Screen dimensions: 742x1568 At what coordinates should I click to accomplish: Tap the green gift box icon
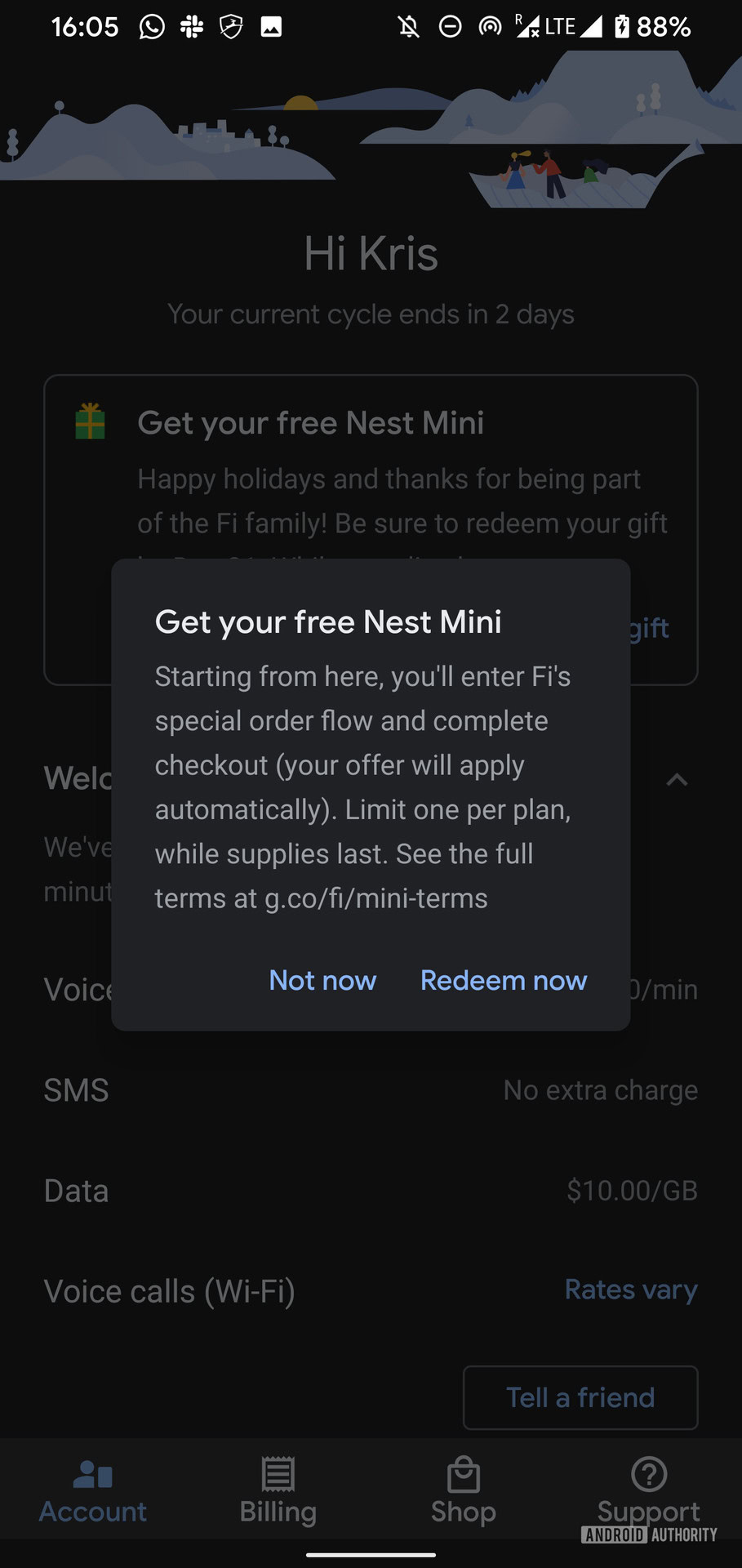pyautogui.click(x=90, y=421)
